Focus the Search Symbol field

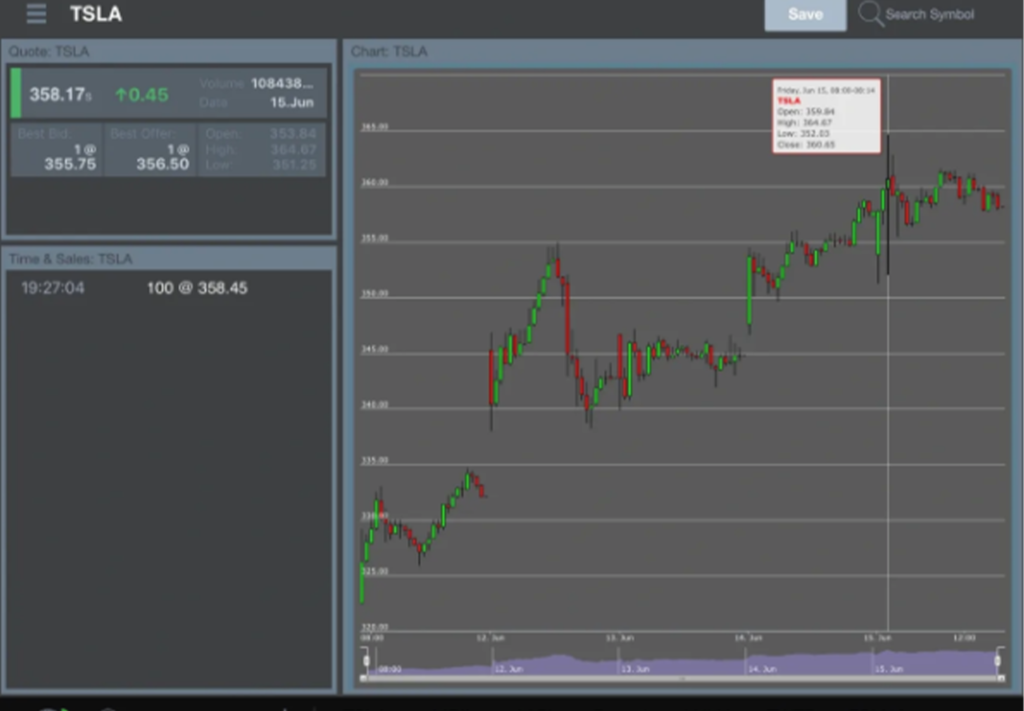pos(929,14)
